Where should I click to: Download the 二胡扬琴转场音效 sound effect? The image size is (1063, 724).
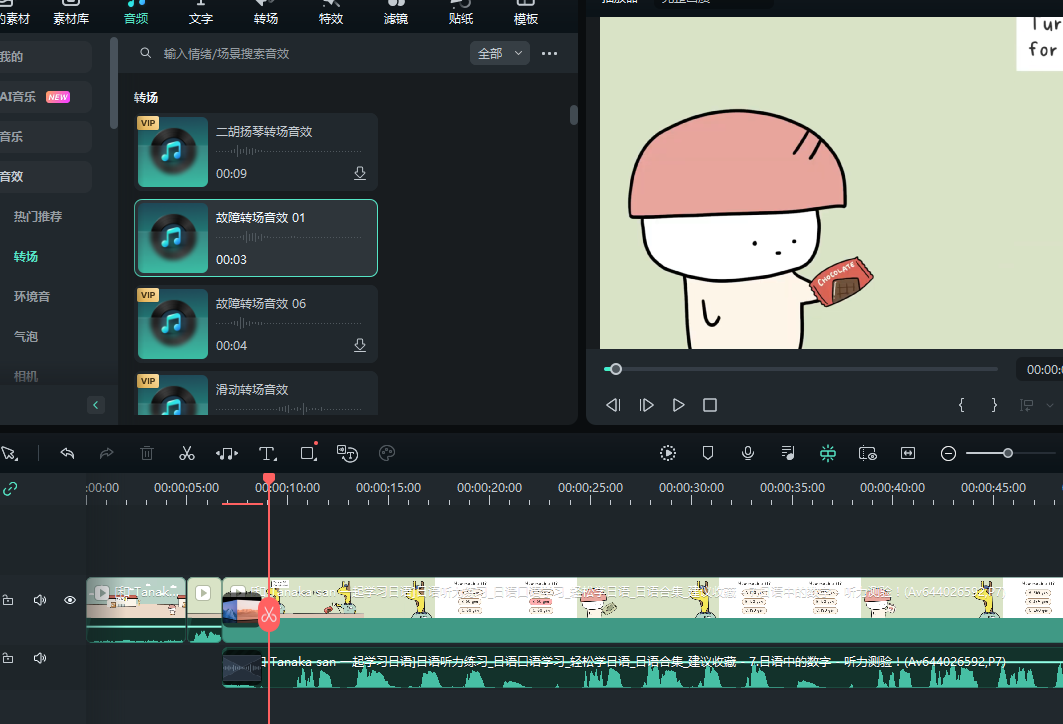360,173
